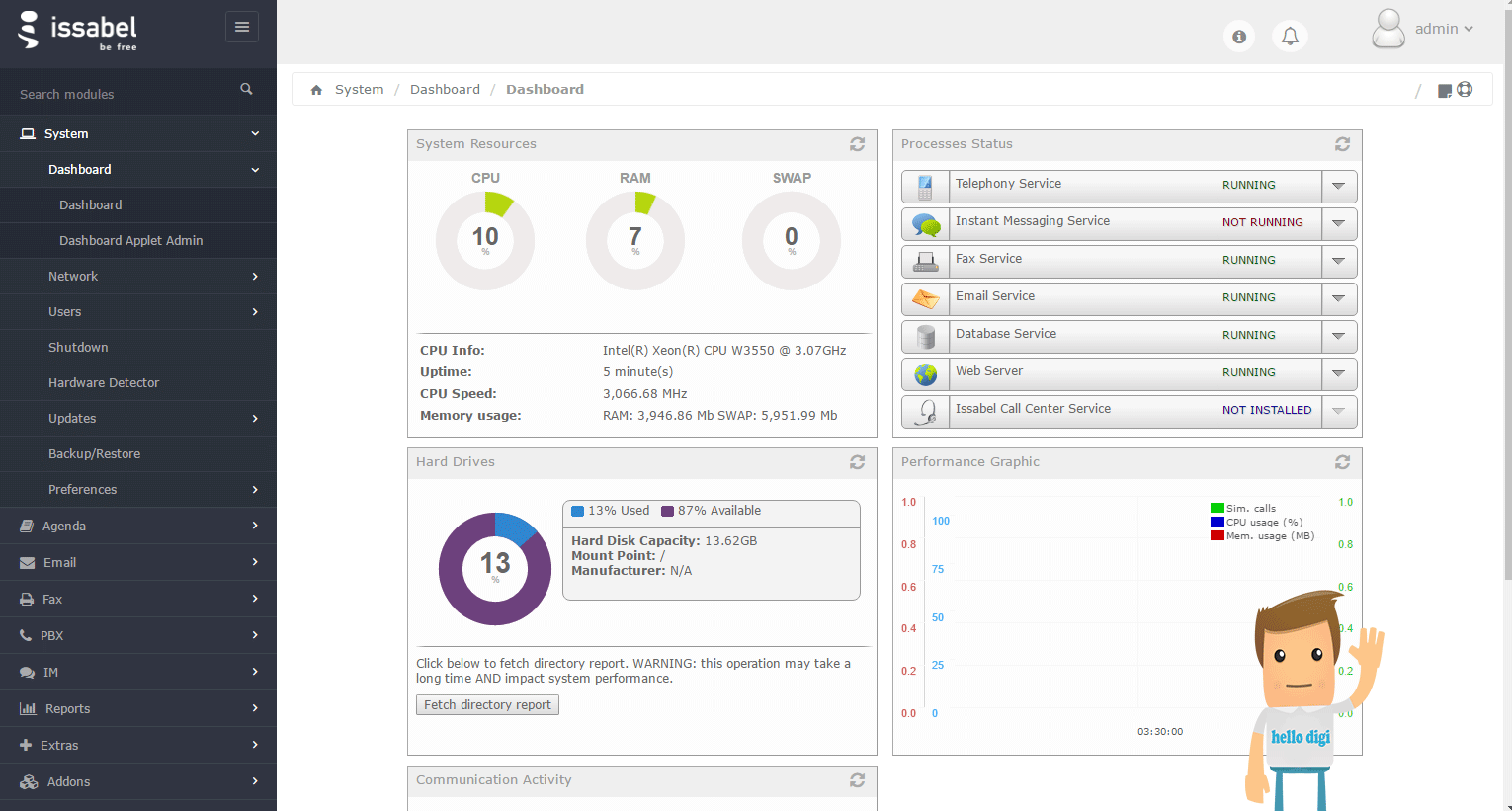Click the purple 87% Available legend swatch

(x=667, y=512)
